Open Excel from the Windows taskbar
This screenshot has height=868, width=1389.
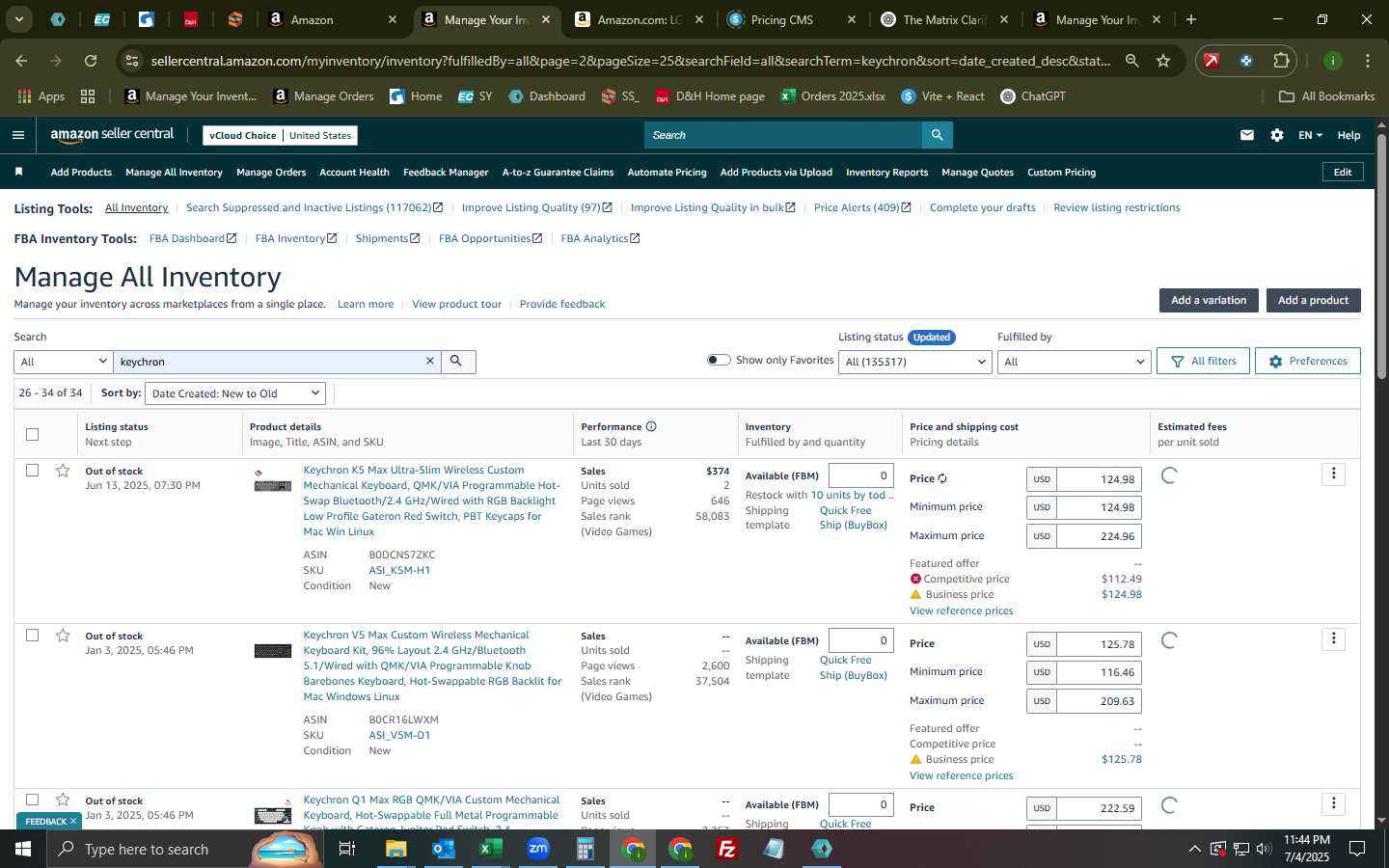pos(490,849)
